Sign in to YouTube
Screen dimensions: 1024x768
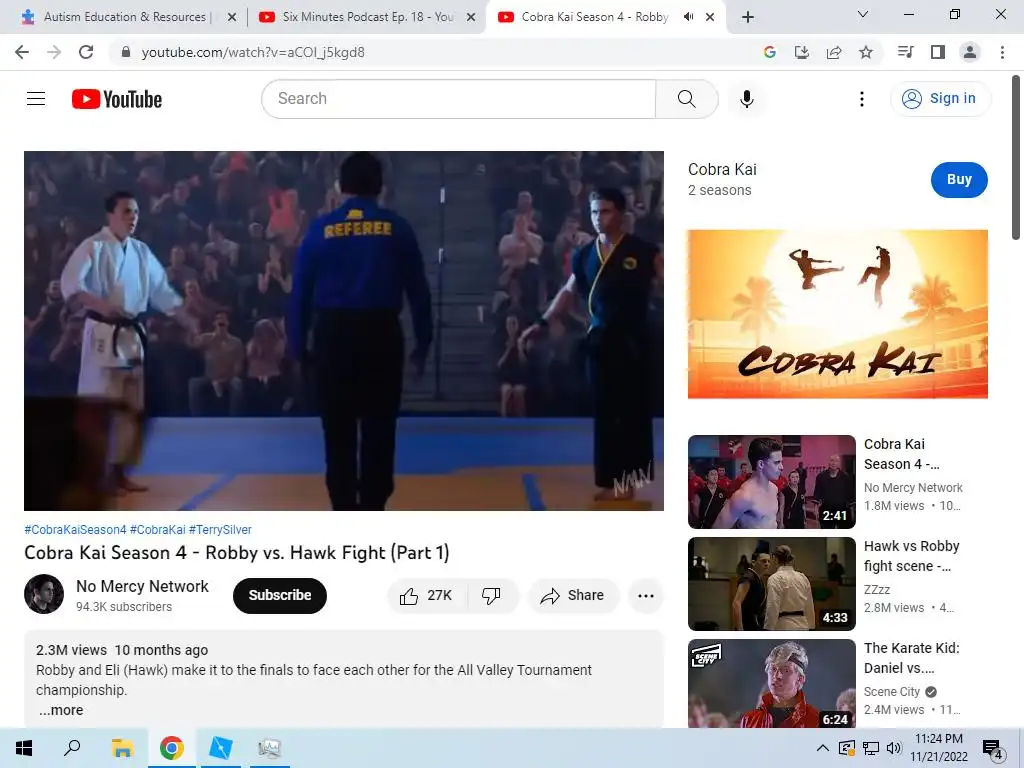pyautogui.click(x=940, y=99)
